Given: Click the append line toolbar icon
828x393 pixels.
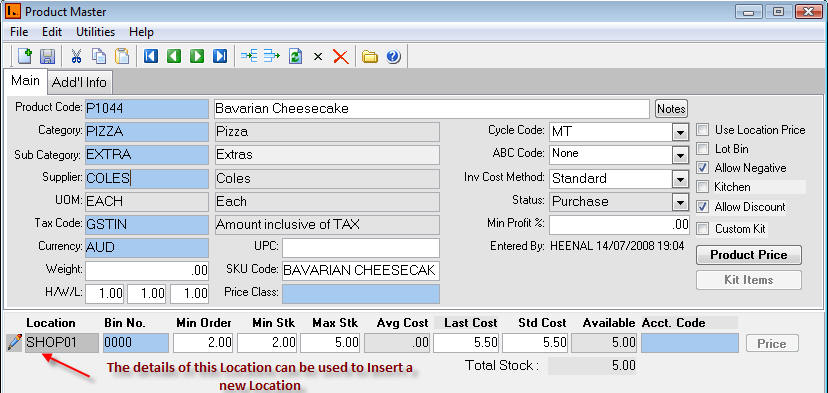Looking at the screenshot, I should (x=271, y=56).
